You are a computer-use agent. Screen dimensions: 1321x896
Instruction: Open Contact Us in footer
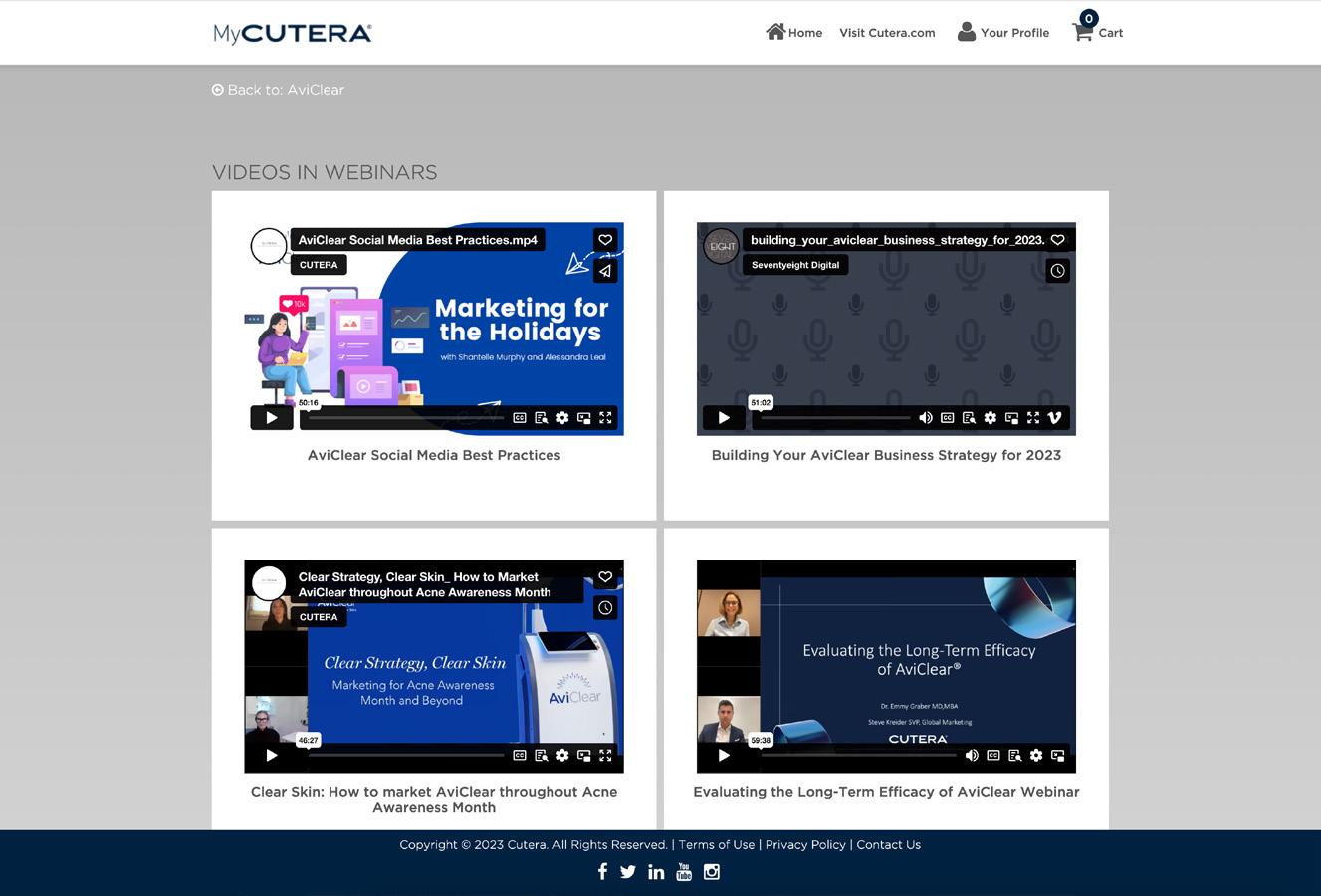889,845
